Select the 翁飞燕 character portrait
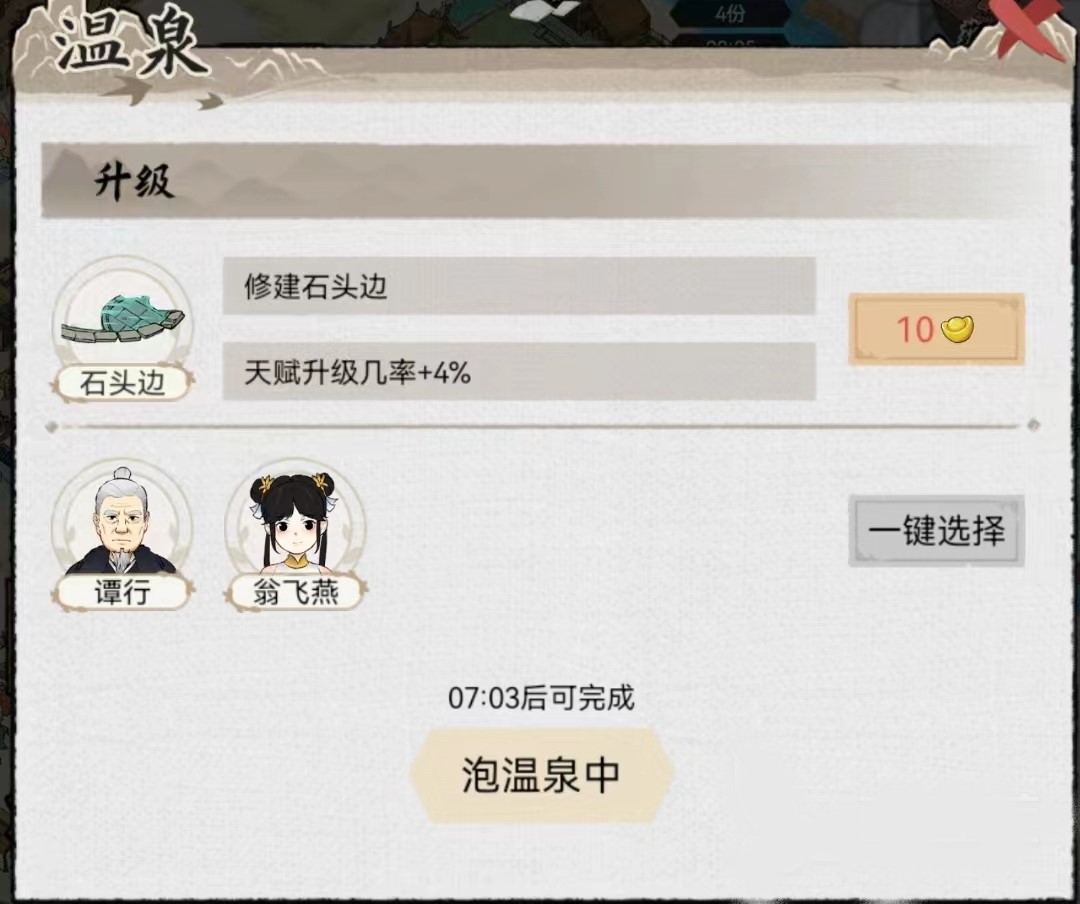 pos(295,523)
